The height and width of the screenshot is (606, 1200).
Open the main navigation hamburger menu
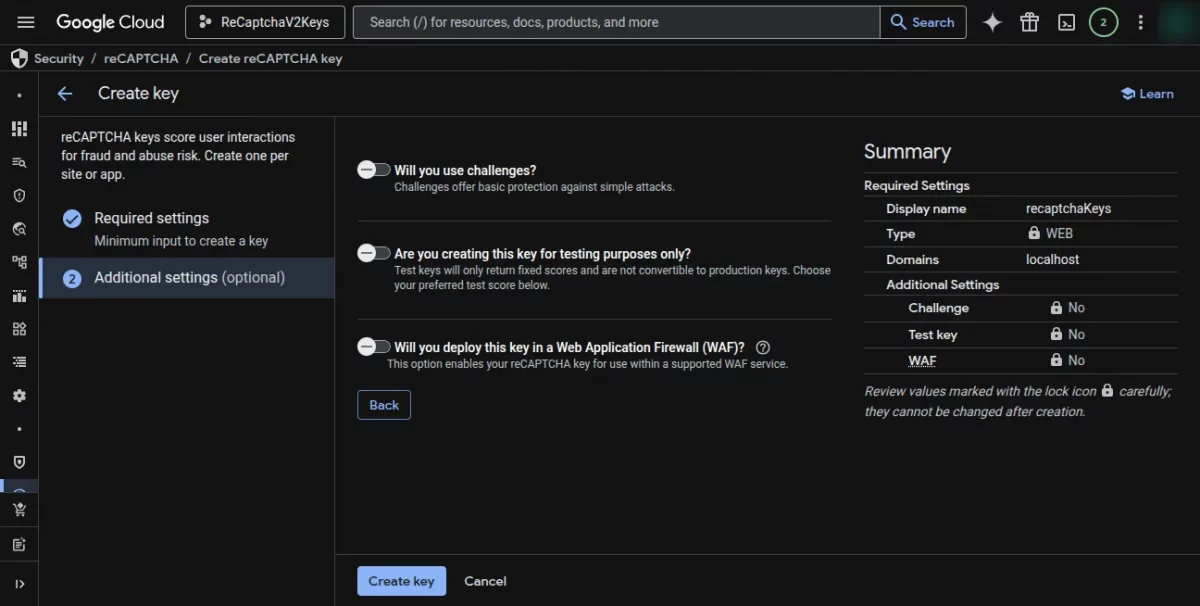tap(26, 22)
